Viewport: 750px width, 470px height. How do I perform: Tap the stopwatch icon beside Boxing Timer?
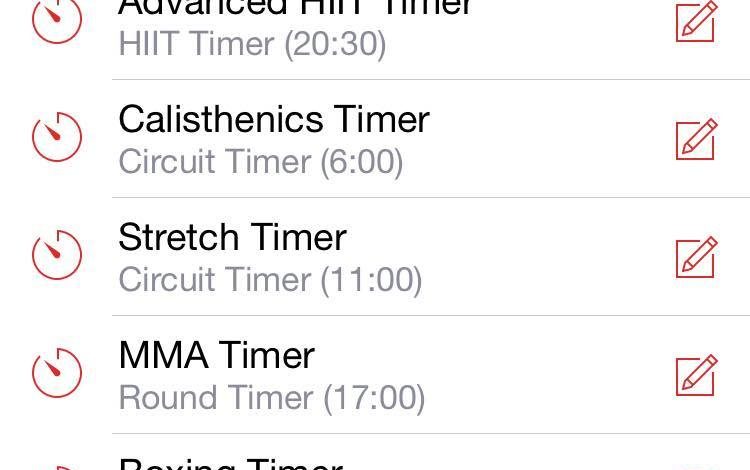pos(57,468)
